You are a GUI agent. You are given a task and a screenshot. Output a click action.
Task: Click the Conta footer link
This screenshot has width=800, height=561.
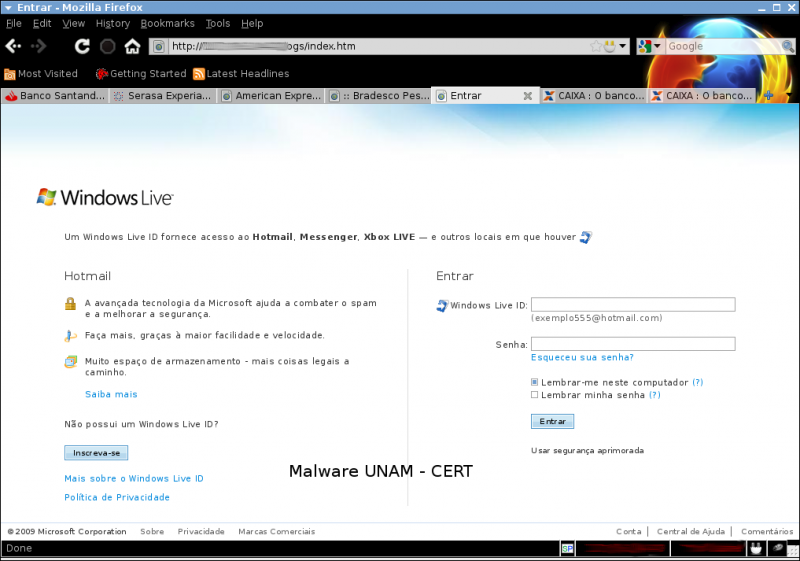tap(629, 531)
